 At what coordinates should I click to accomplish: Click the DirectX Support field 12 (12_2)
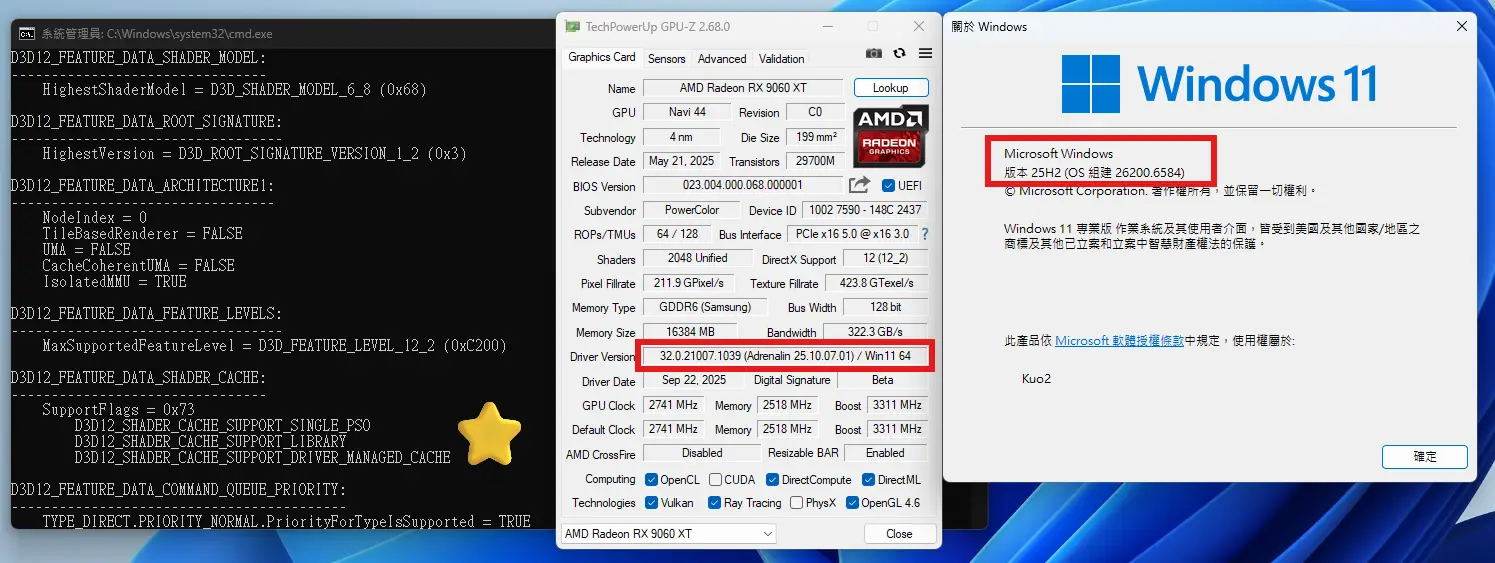pyautogui.click(x=885, y=259)
